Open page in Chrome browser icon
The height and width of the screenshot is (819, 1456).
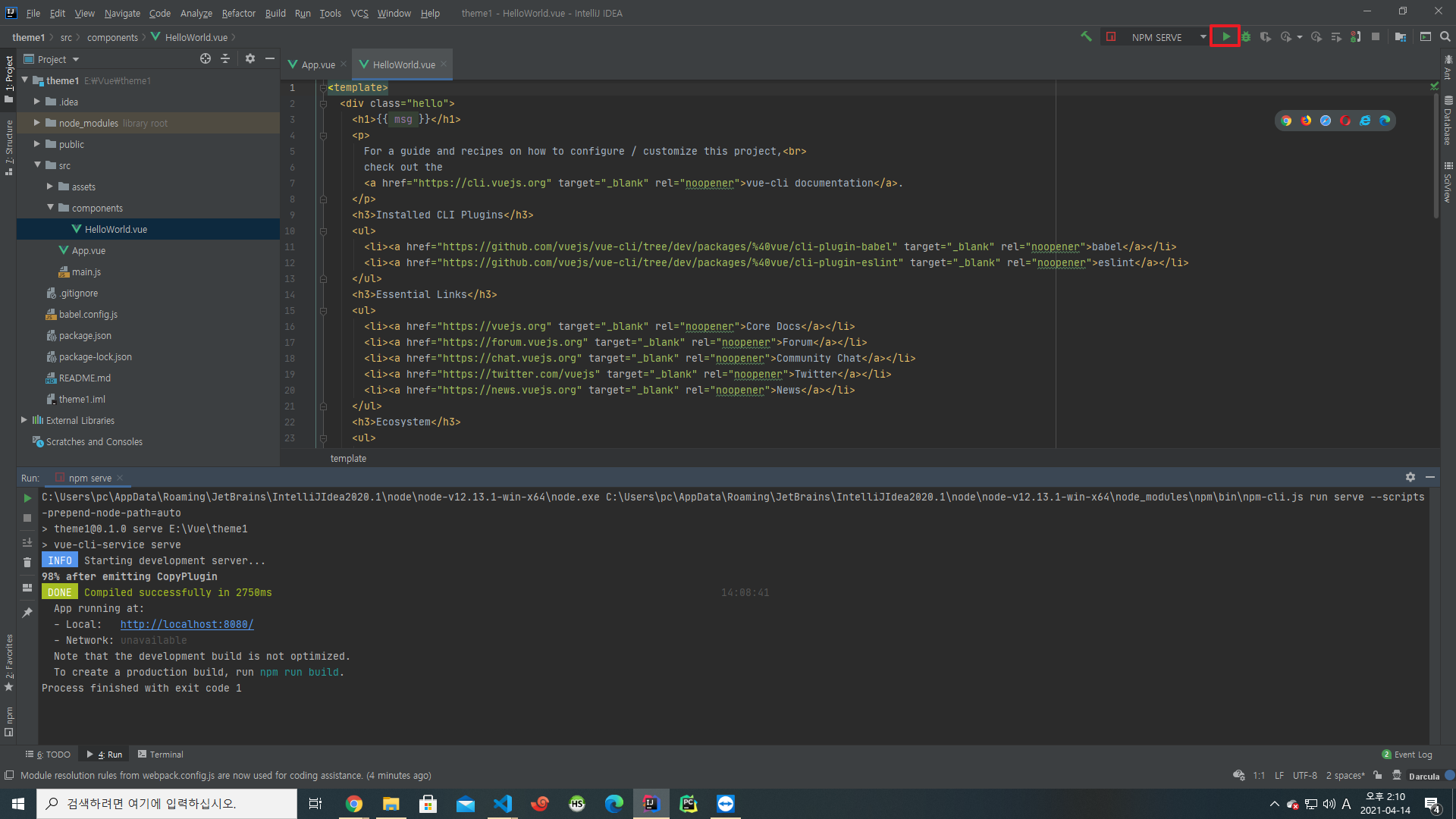1286,121
